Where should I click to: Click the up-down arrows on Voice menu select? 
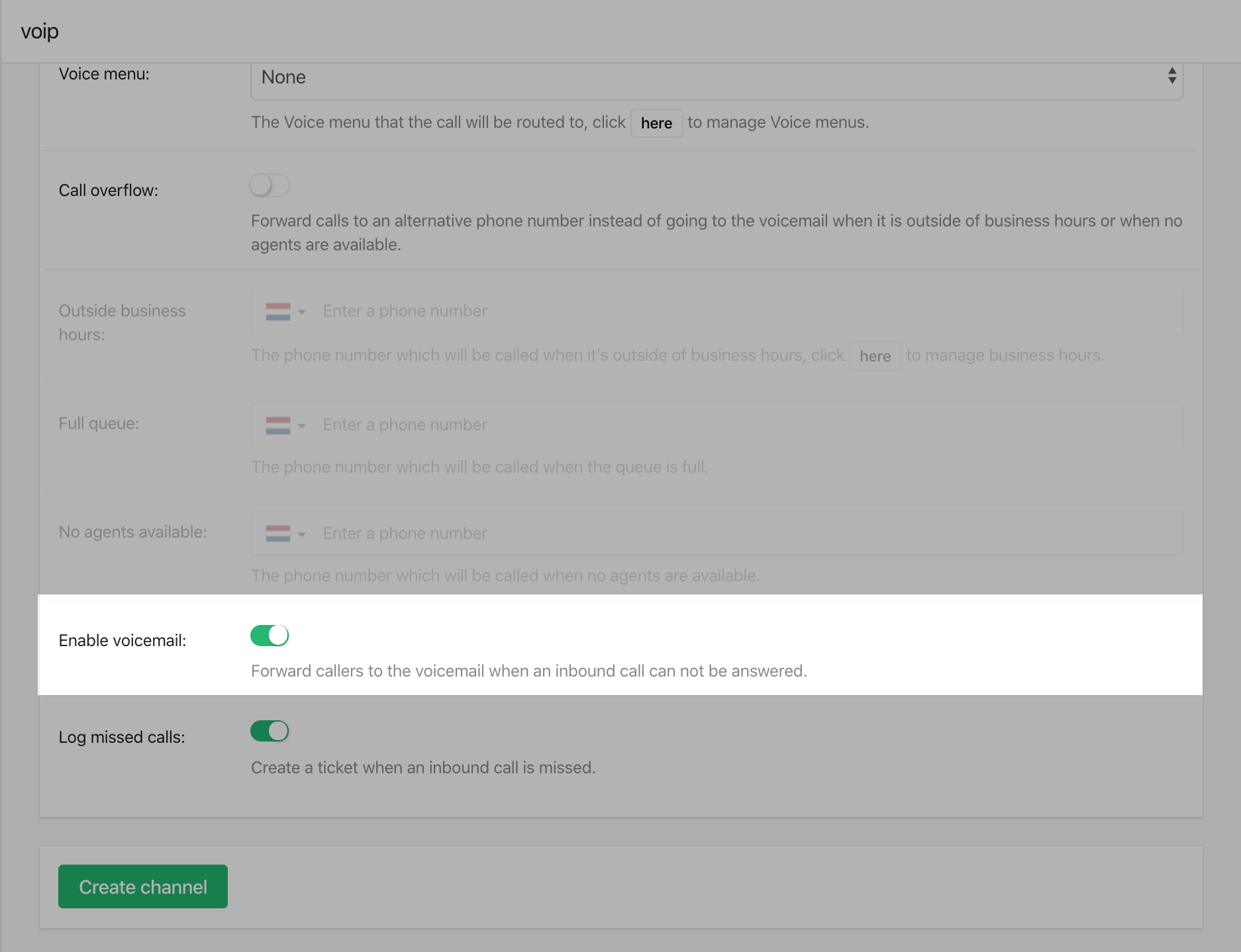[1171, 76]
